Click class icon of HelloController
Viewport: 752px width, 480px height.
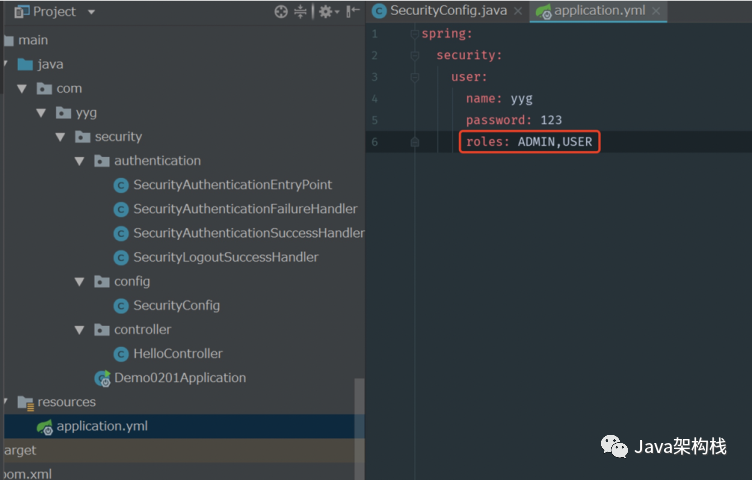pos(121,354)
